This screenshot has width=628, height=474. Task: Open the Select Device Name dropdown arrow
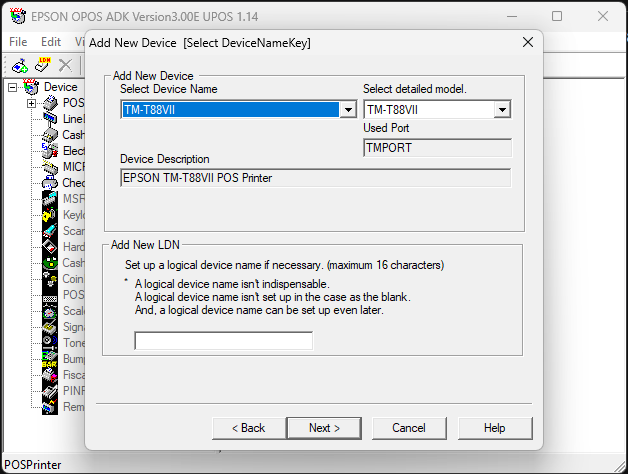tap(348, 109)
